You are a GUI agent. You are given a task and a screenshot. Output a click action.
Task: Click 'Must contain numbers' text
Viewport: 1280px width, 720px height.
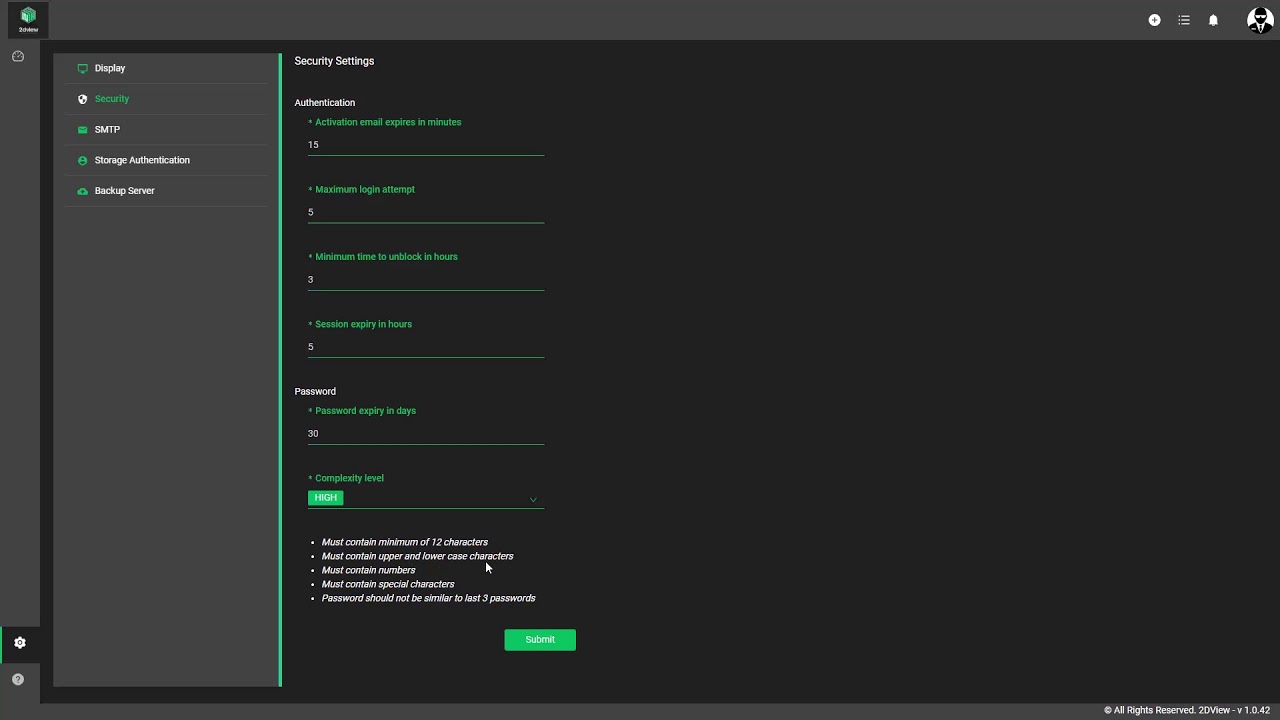coord(369,570)
